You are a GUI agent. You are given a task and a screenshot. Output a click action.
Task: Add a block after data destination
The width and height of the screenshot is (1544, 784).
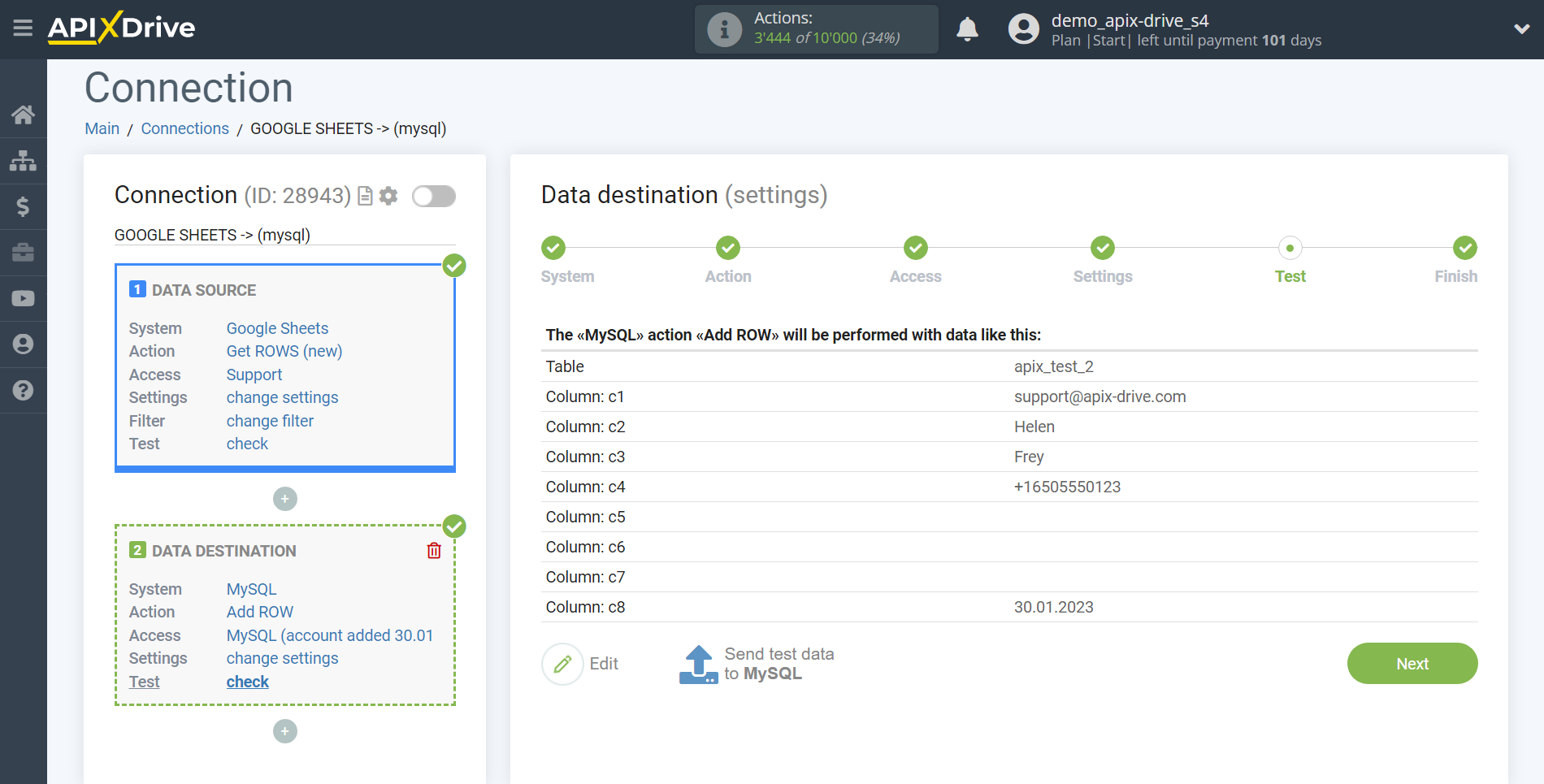[284, 731]
